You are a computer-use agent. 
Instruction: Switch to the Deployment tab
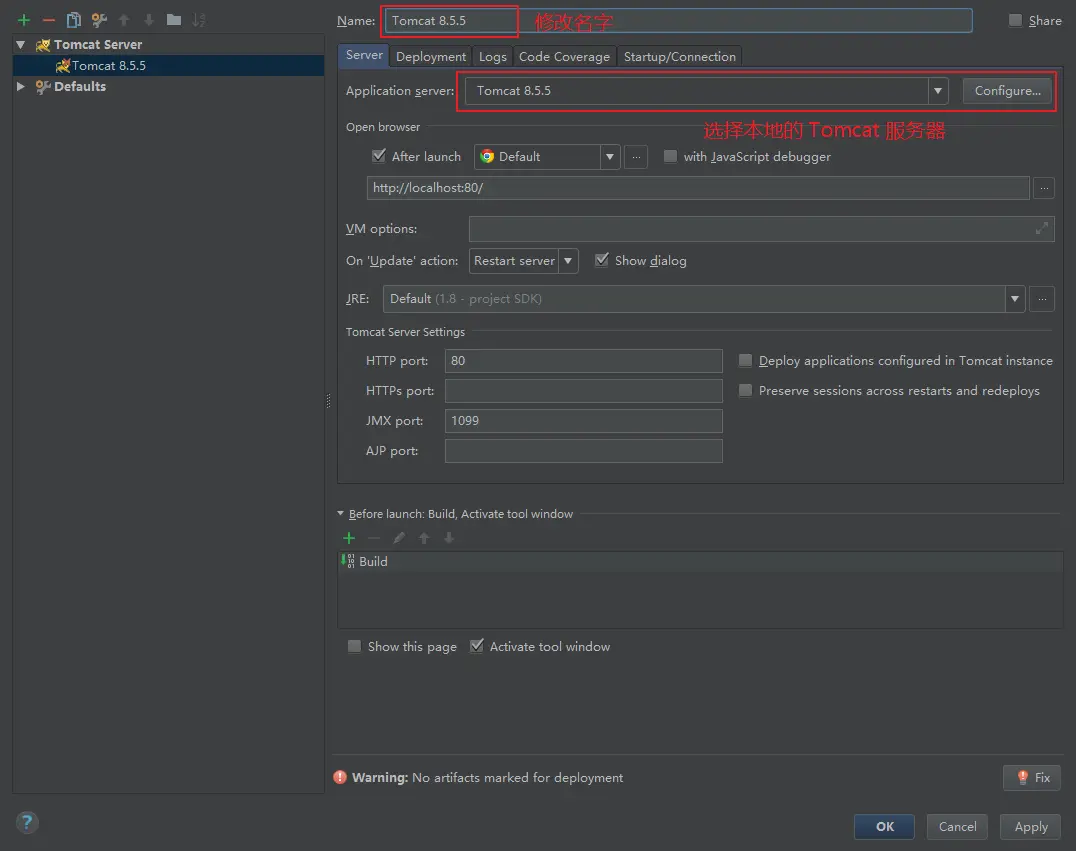point(431,56)
